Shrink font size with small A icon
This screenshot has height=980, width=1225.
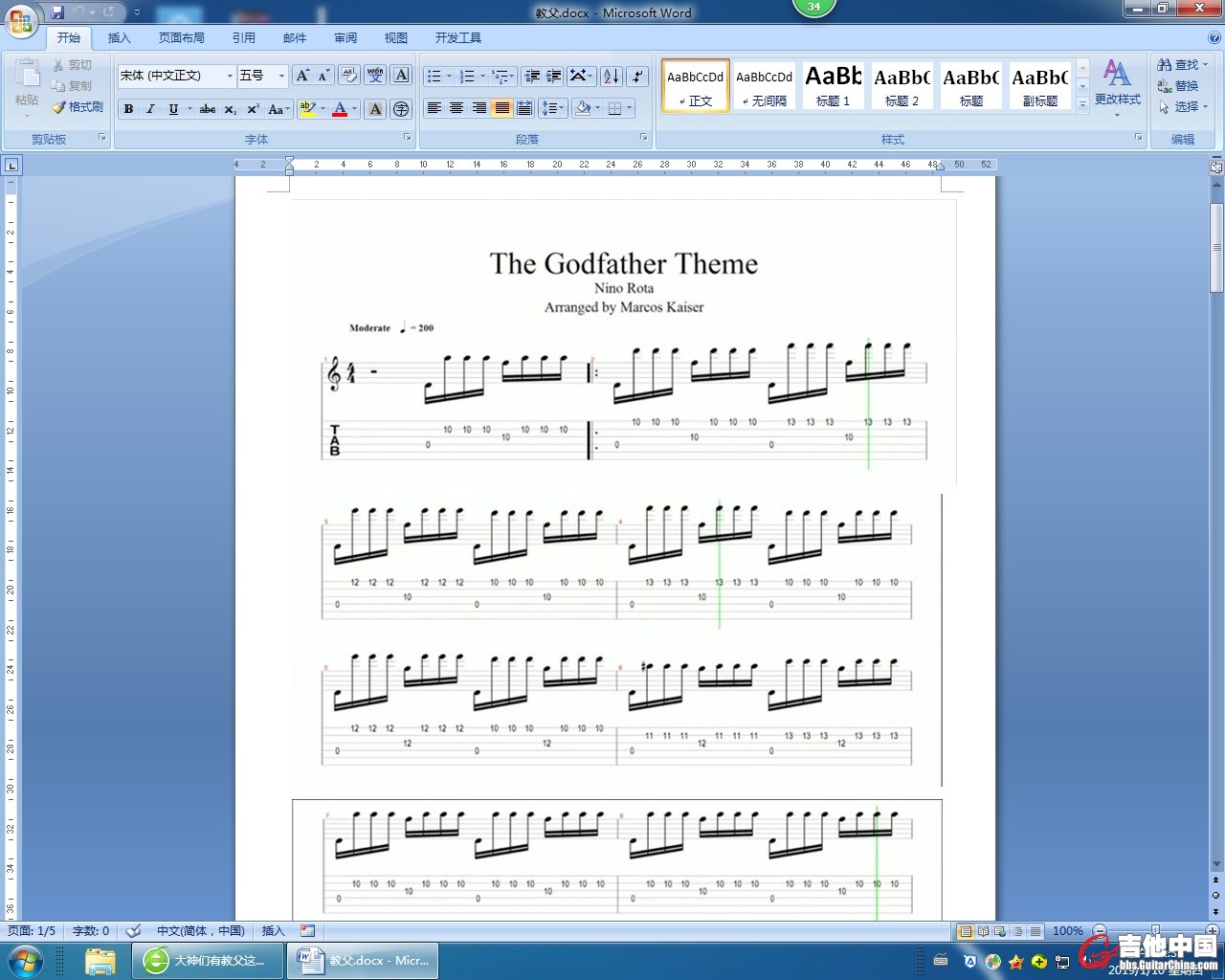323,76
